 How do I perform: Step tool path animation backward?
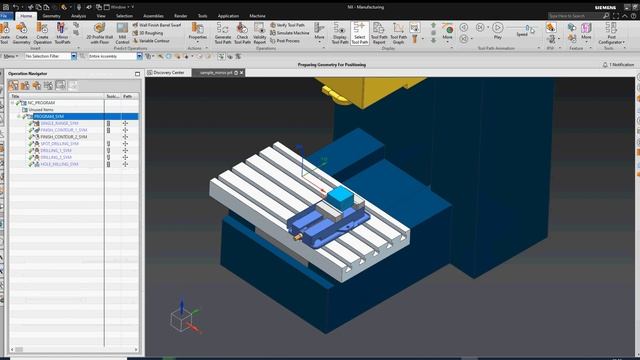coord(464,27)
